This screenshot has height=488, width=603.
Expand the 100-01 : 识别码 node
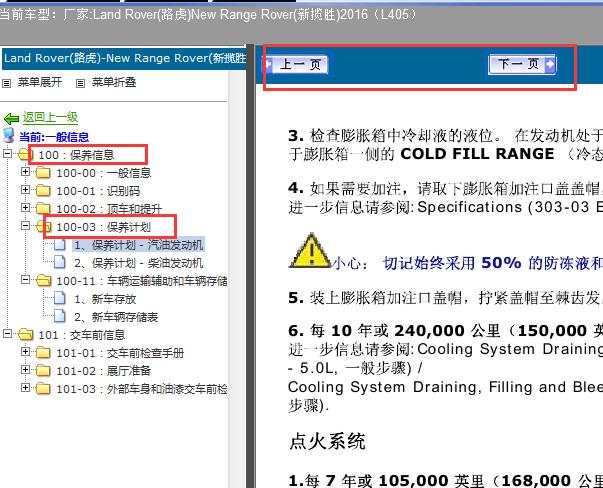click(x=25, y=190)
